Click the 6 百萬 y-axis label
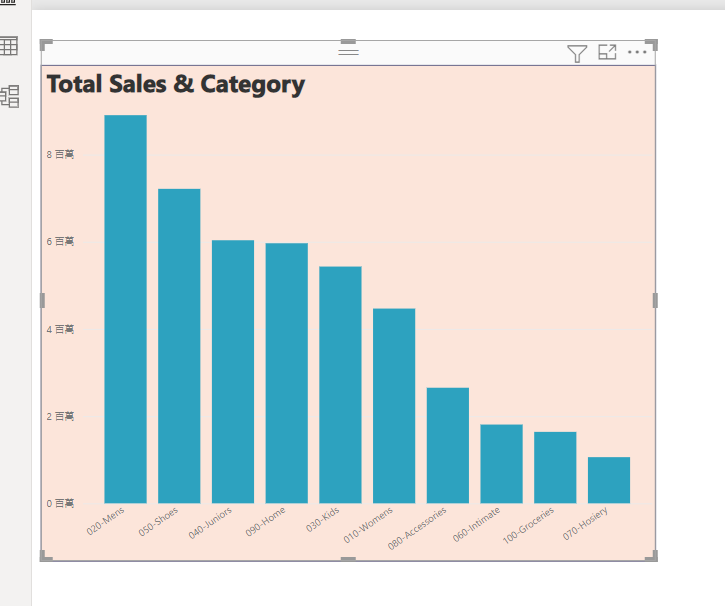 [60, 241]
